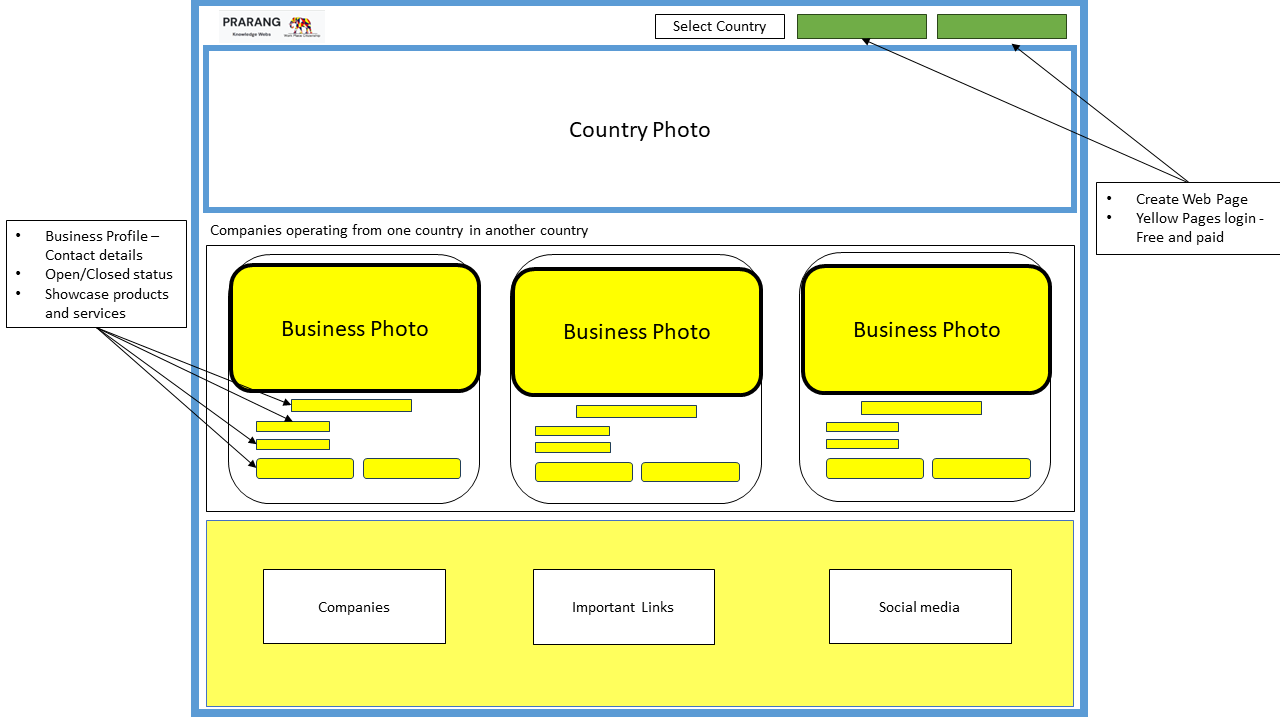Toggle the left action button under first Business Photo
Viewport: 1280px width, 720px height.
point(305,467)
